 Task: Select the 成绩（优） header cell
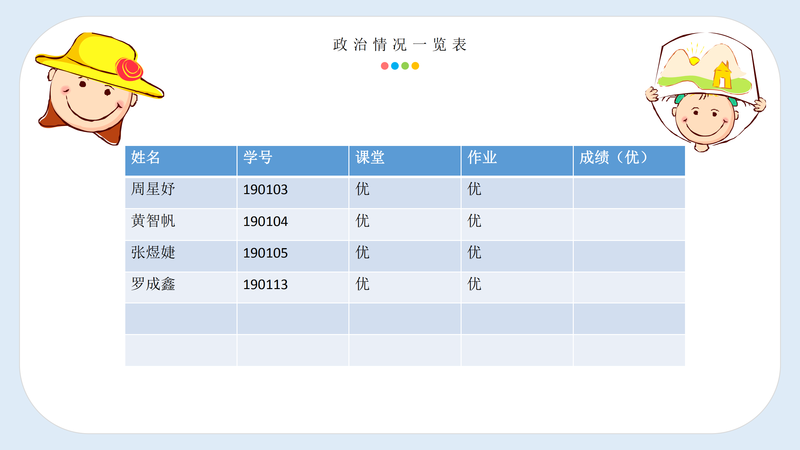pyautogui.click(x=629, y=161)
